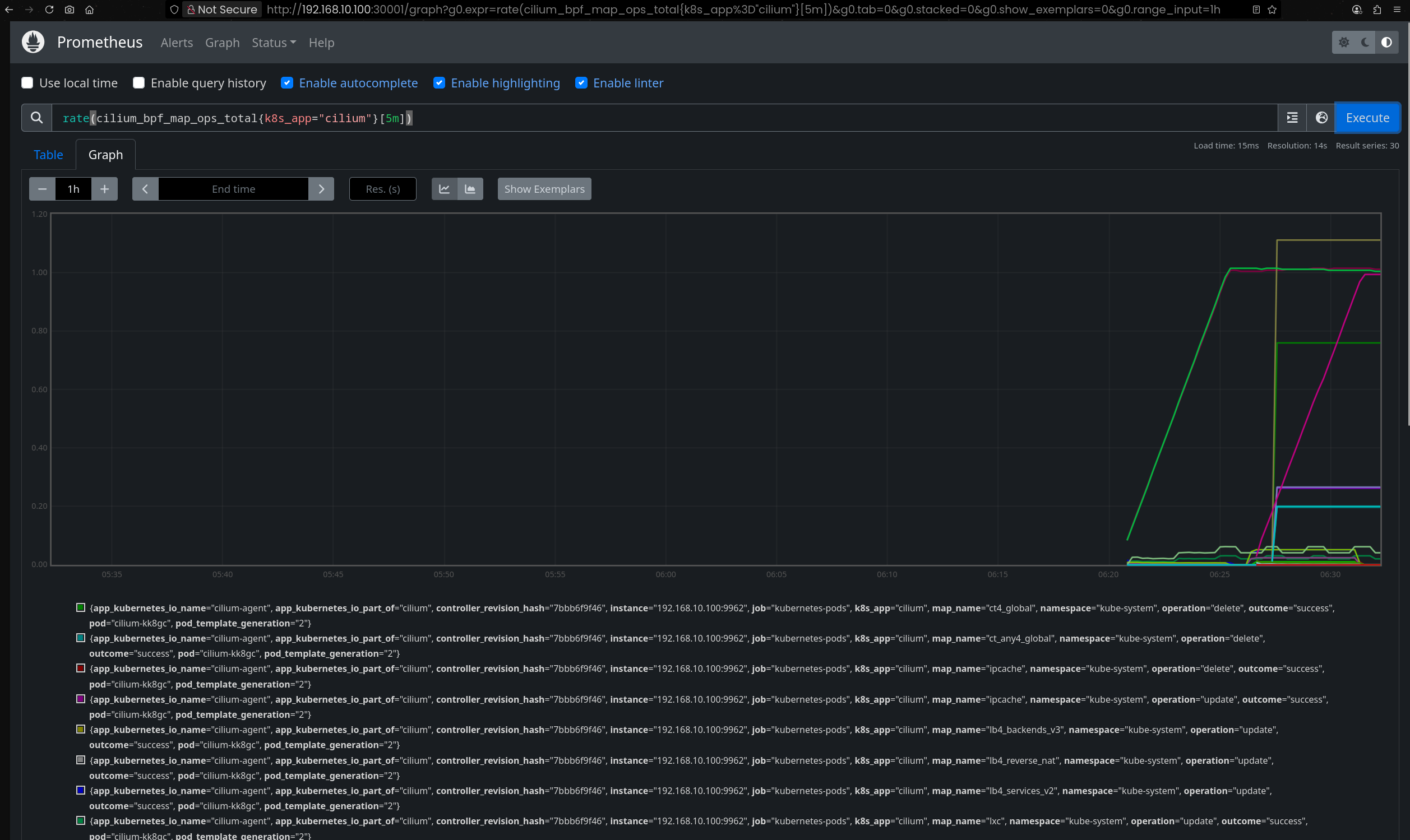Open browser account profile icon
This screenshot has width=1410, height=840.
(1357, 10)
